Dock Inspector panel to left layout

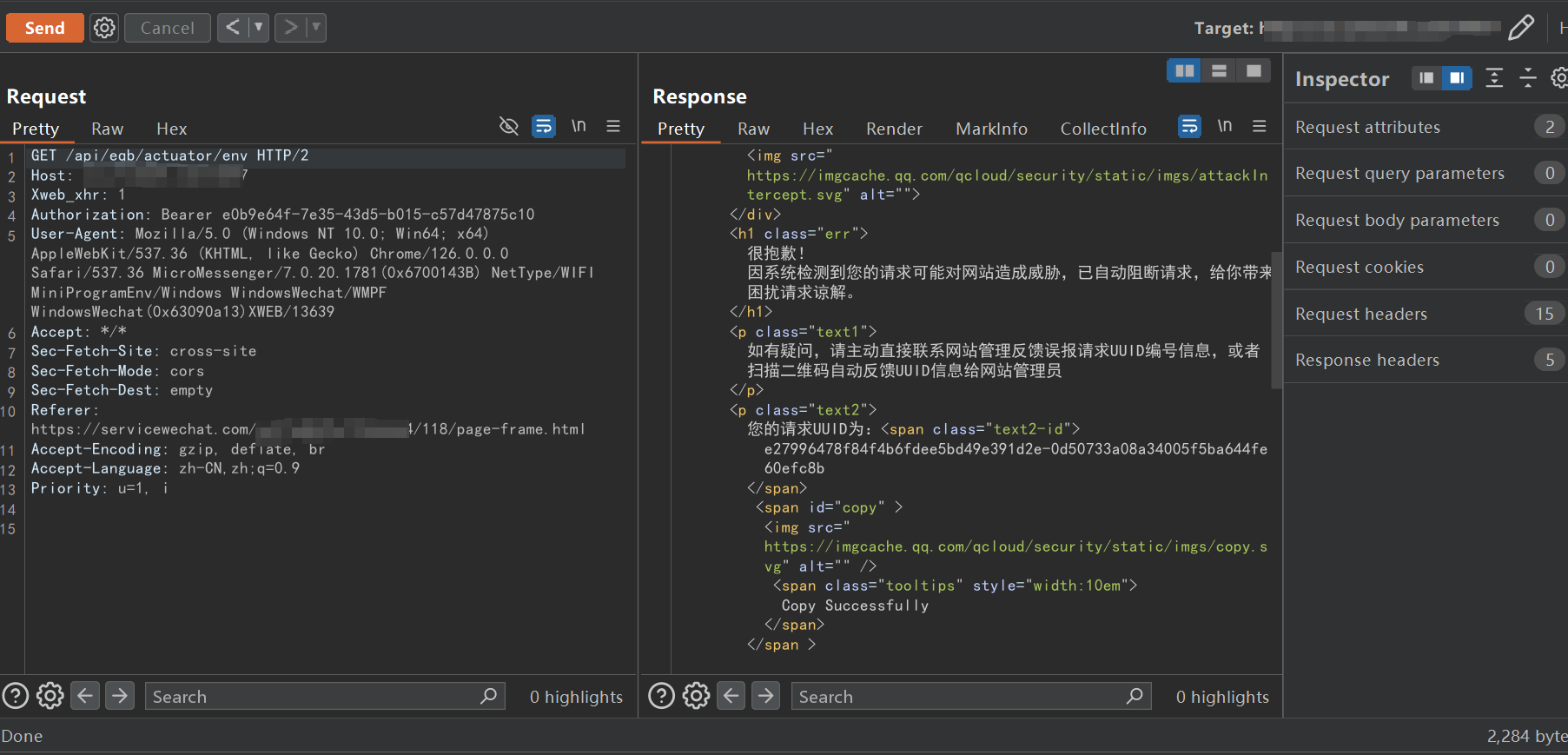coord(1426,78)
